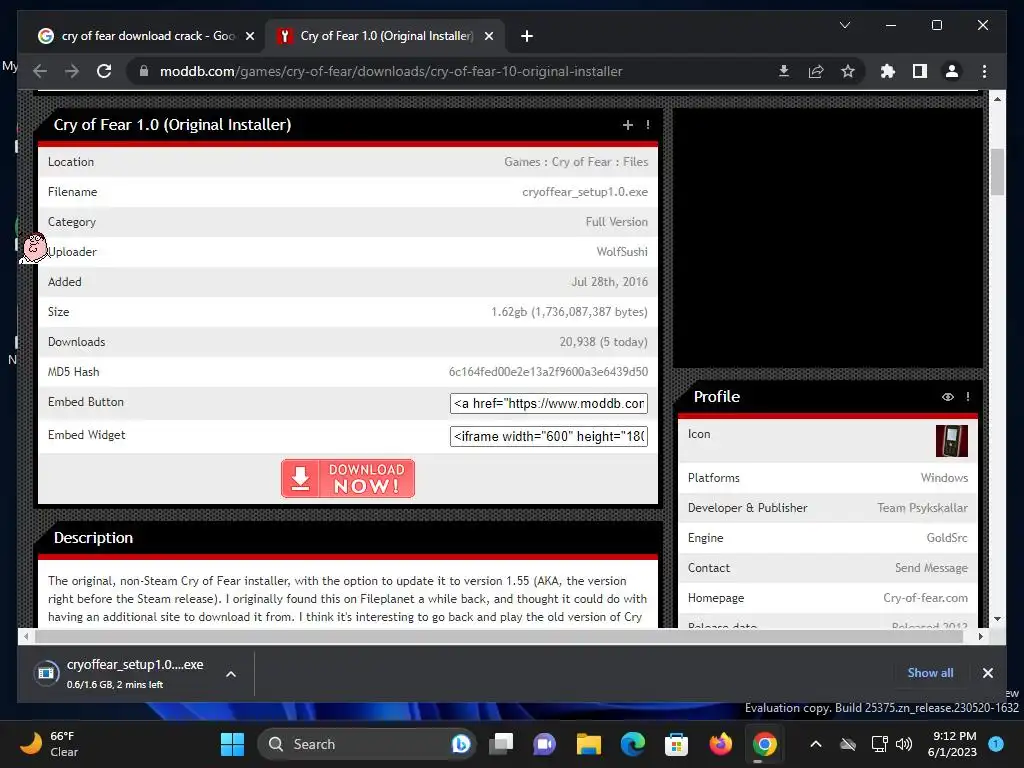
Task: Click Show all downloads
Action: pyautogui.click(x=930, y=673)
